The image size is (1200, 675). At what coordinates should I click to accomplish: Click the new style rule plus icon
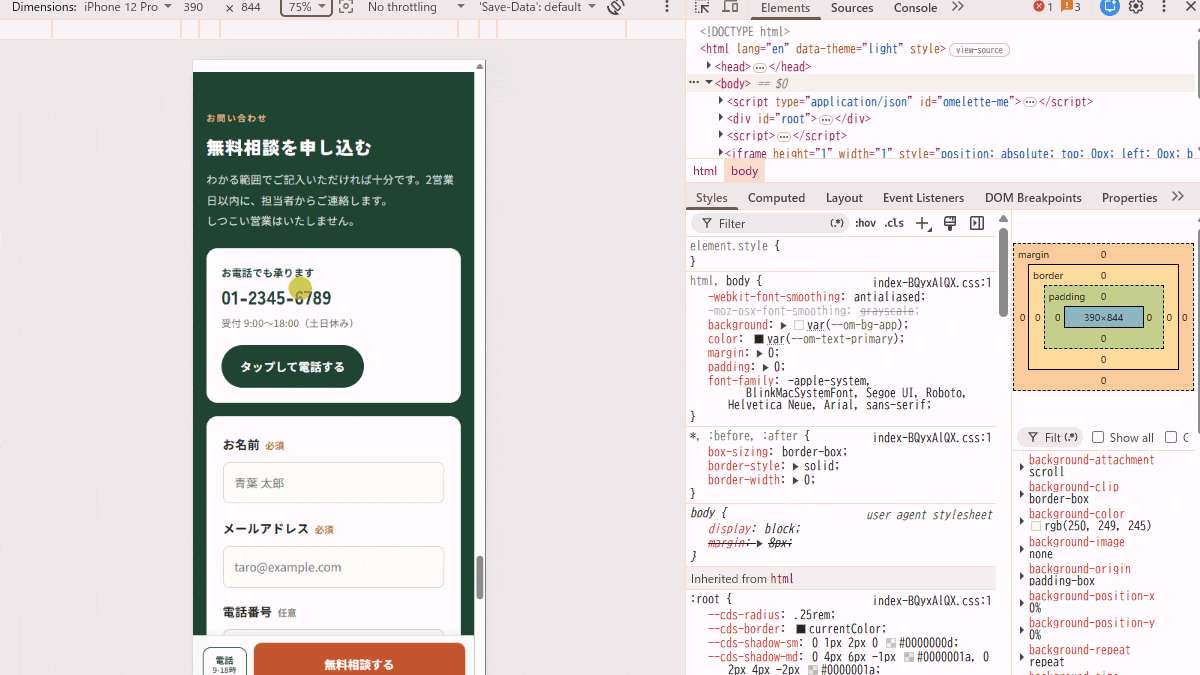tap(924, 223)
